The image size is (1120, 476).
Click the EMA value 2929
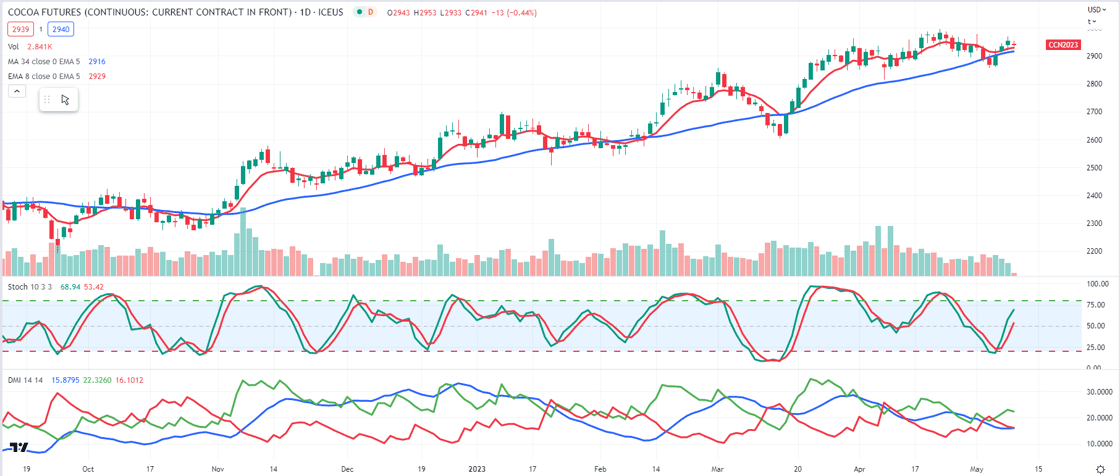98,76
